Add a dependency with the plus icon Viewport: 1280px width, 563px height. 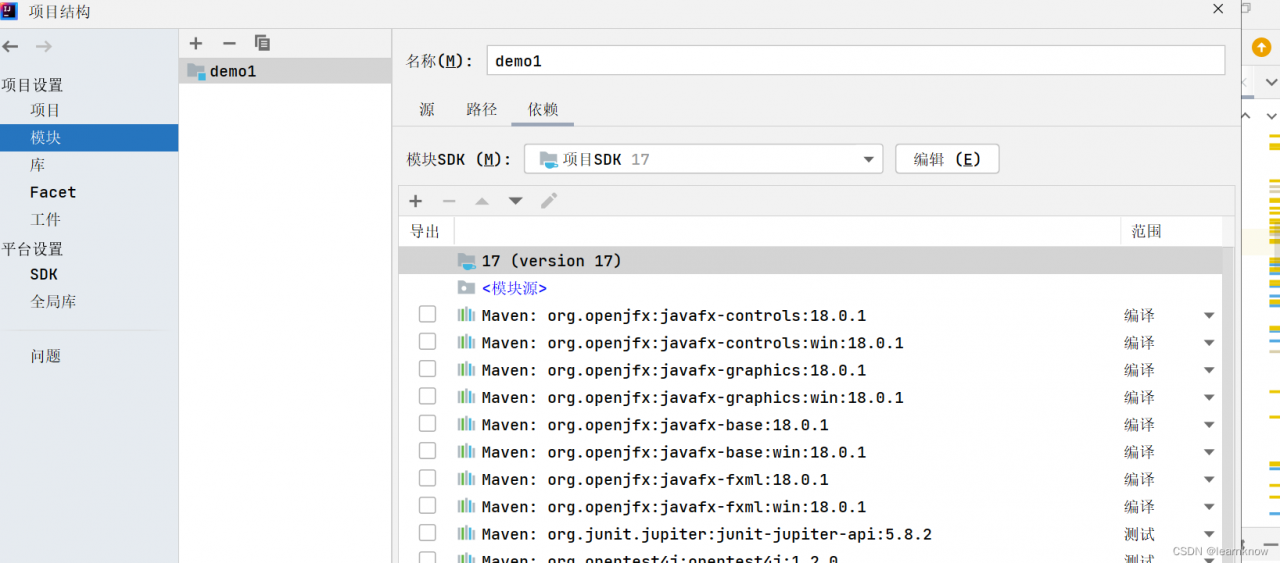(x=416, y=201)
